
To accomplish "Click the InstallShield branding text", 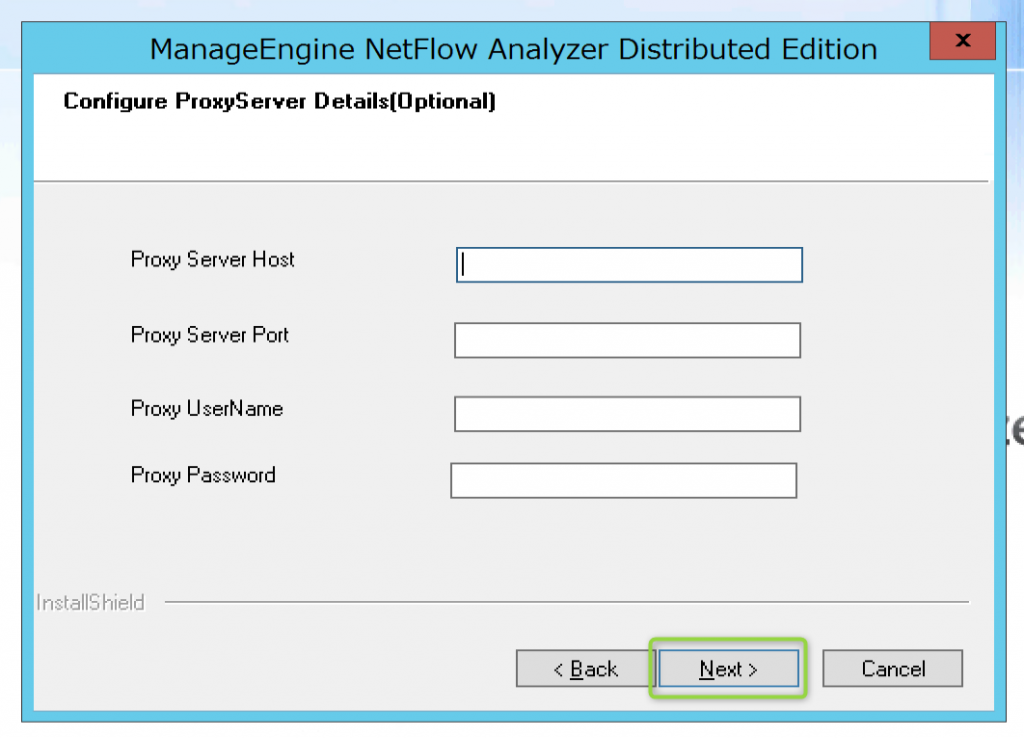I will [x=90, y=602].
